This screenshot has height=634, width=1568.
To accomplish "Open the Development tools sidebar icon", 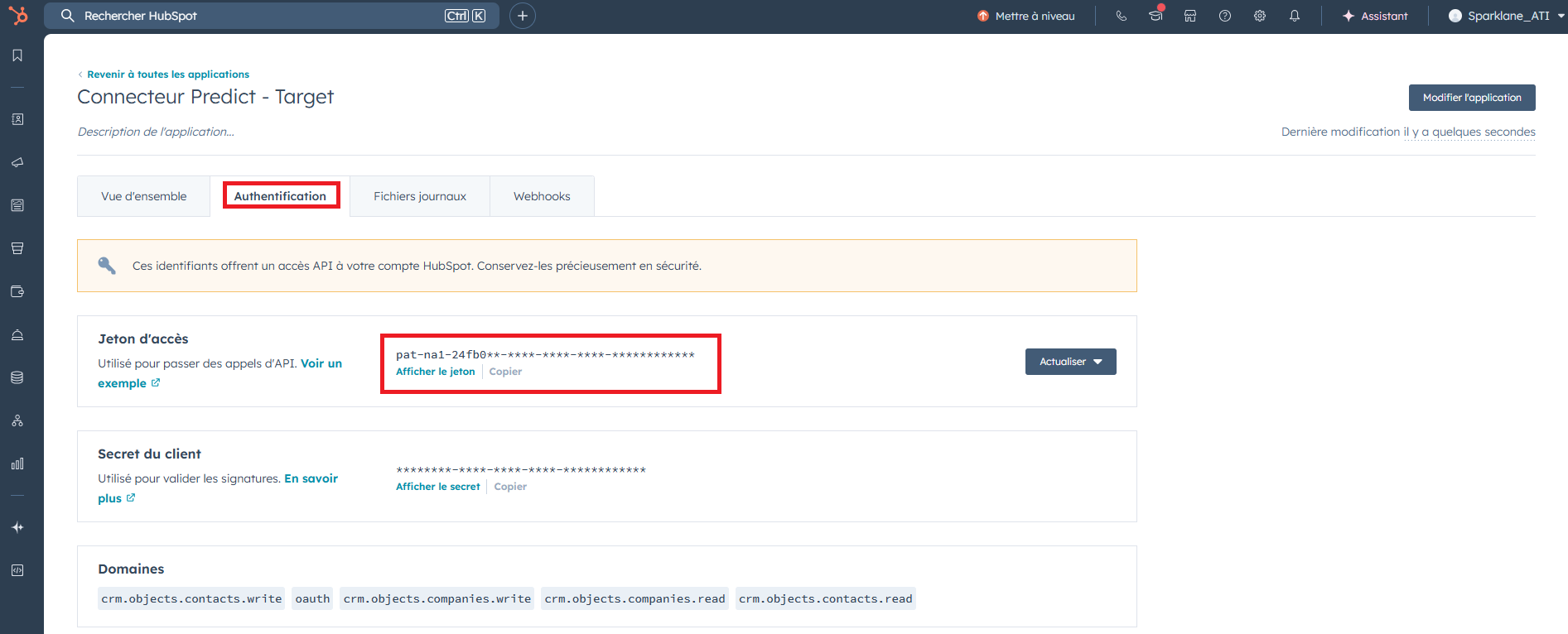I will [17, 570].
